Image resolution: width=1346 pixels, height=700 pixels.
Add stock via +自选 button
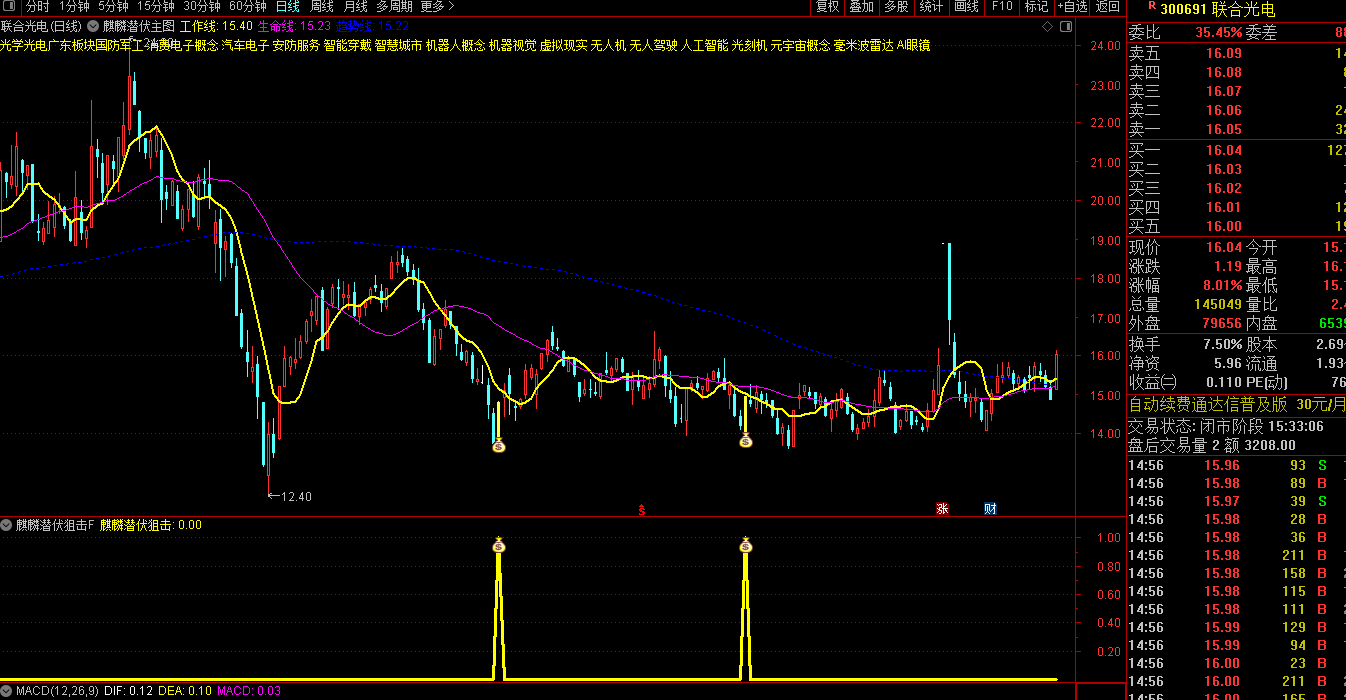[1072, 6]
